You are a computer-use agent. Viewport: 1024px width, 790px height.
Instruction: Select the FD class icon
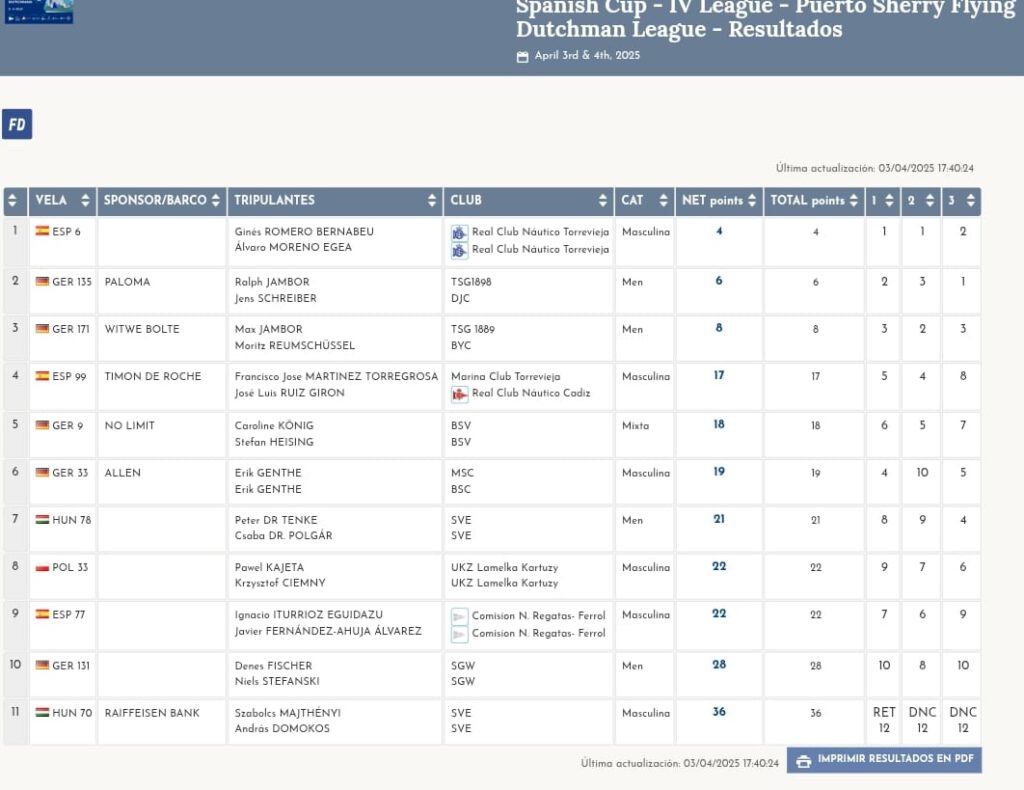coord(17,124)
